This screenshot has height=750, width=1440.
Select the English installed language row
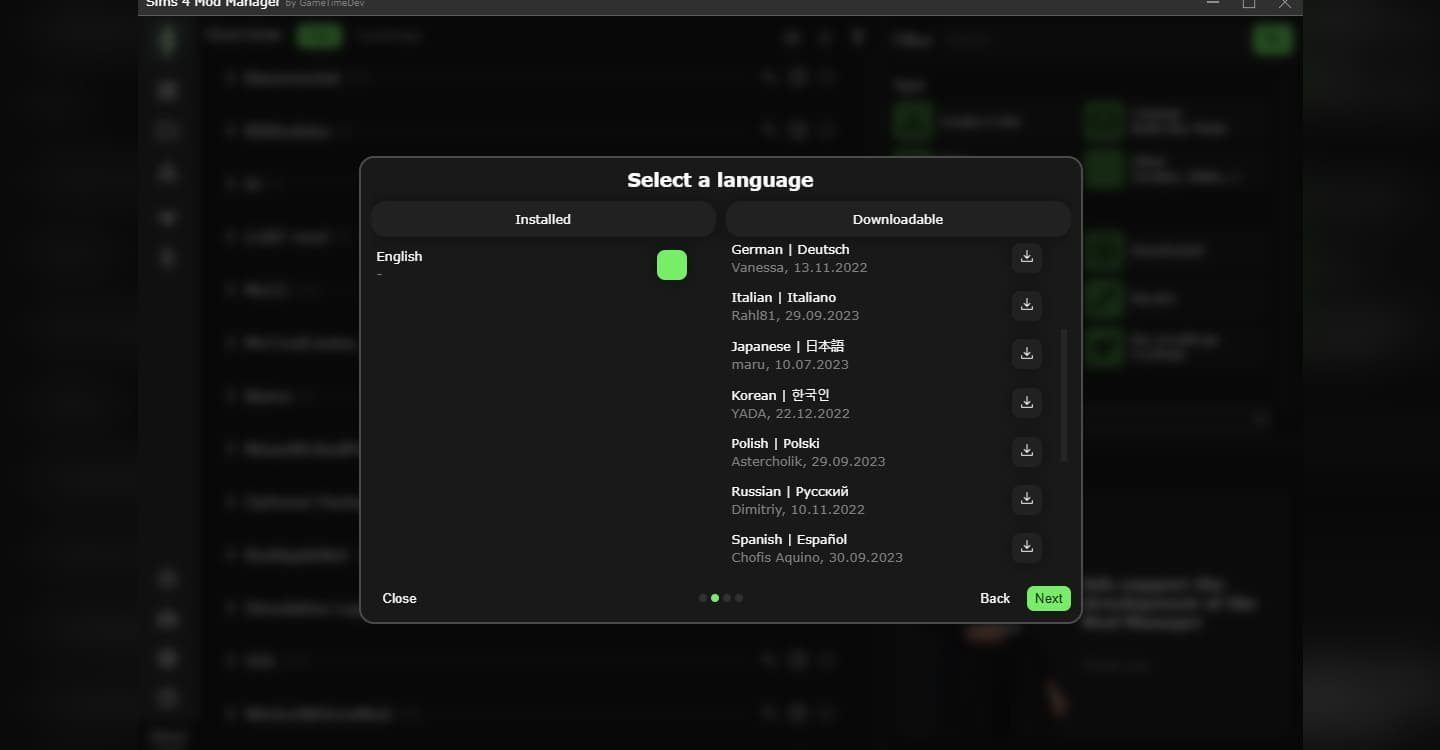point(531,265)
